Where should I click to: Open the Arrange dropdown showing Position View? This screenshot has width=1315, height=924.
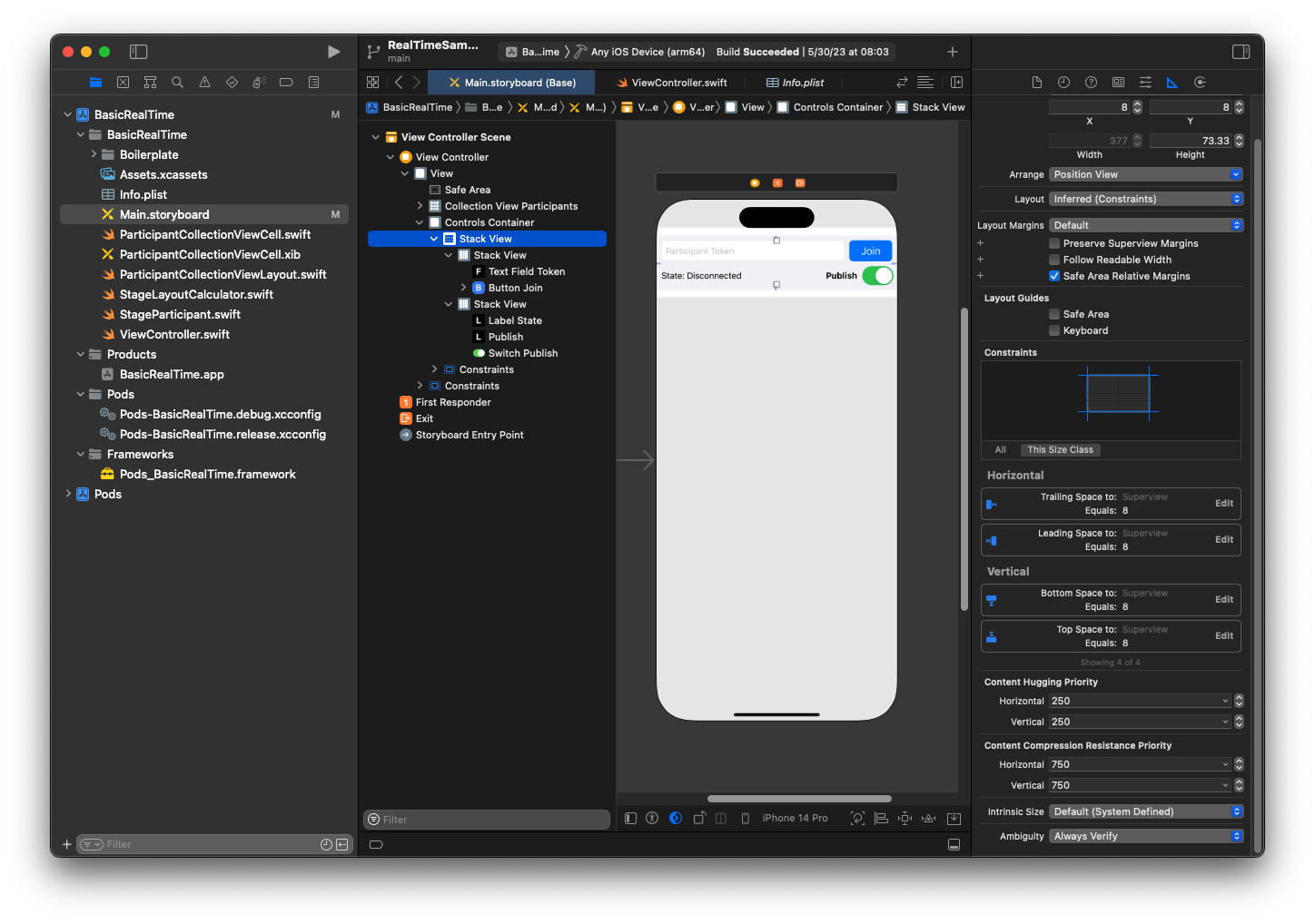coord(1145,173)
